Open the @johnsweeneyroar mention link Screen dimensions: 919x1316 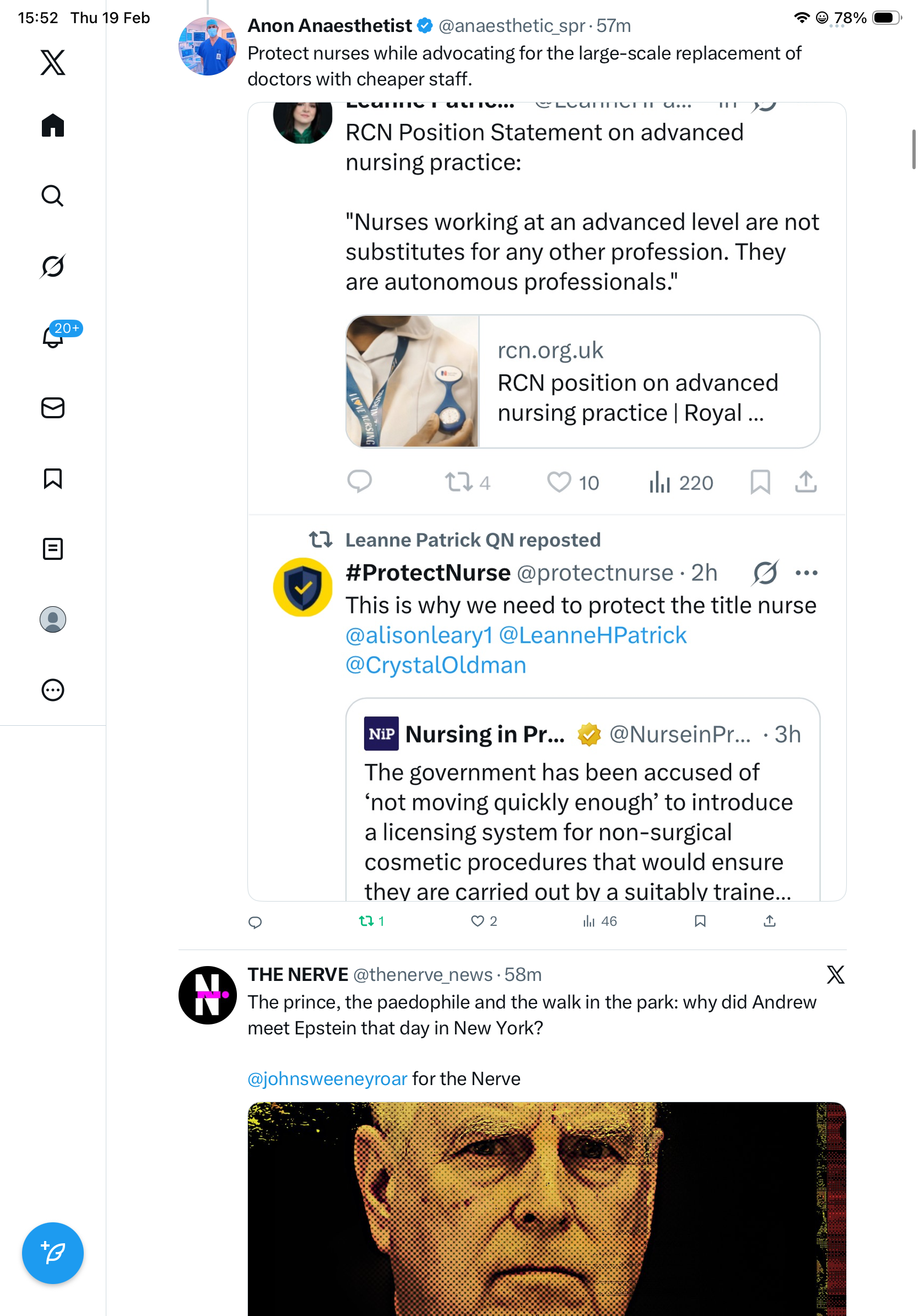(327, 1078)
